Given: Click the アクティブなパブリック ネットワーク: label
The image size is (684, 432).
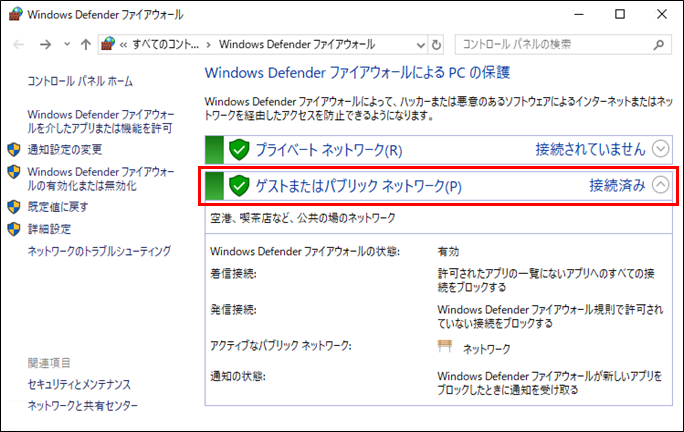Looking at the screenshot, I should click(x=280, y=346).
